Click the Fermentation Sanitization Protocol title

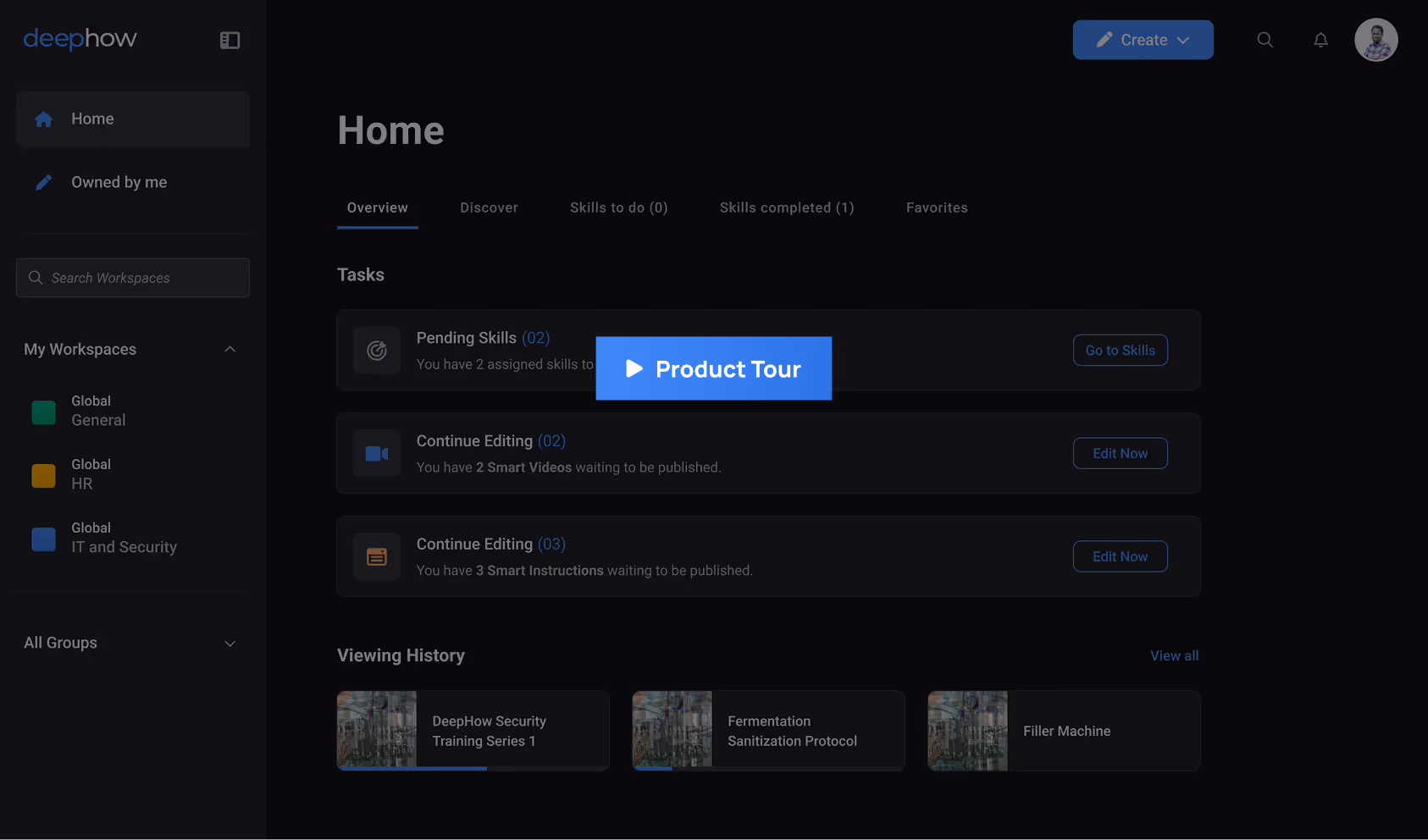(x=792, y=731)
